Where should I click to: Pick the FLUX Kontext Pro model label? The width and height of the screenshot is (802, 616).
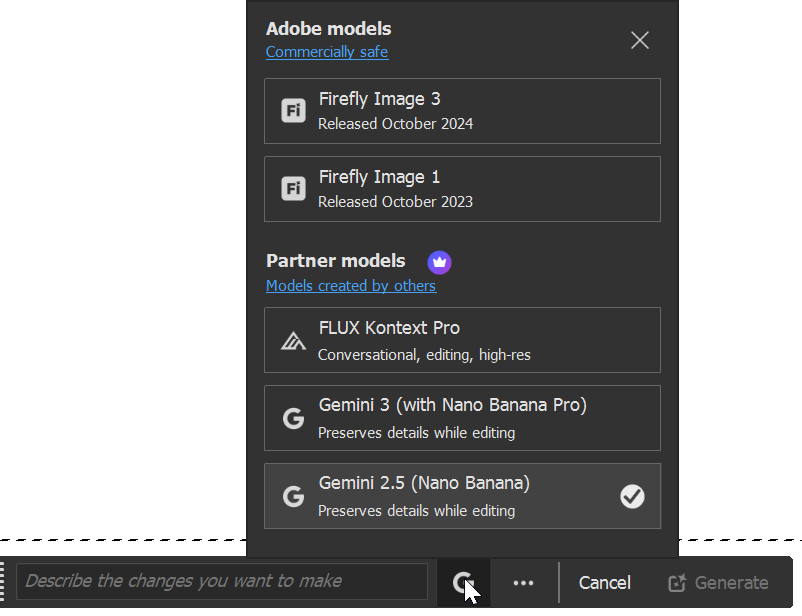click(389, 328)
